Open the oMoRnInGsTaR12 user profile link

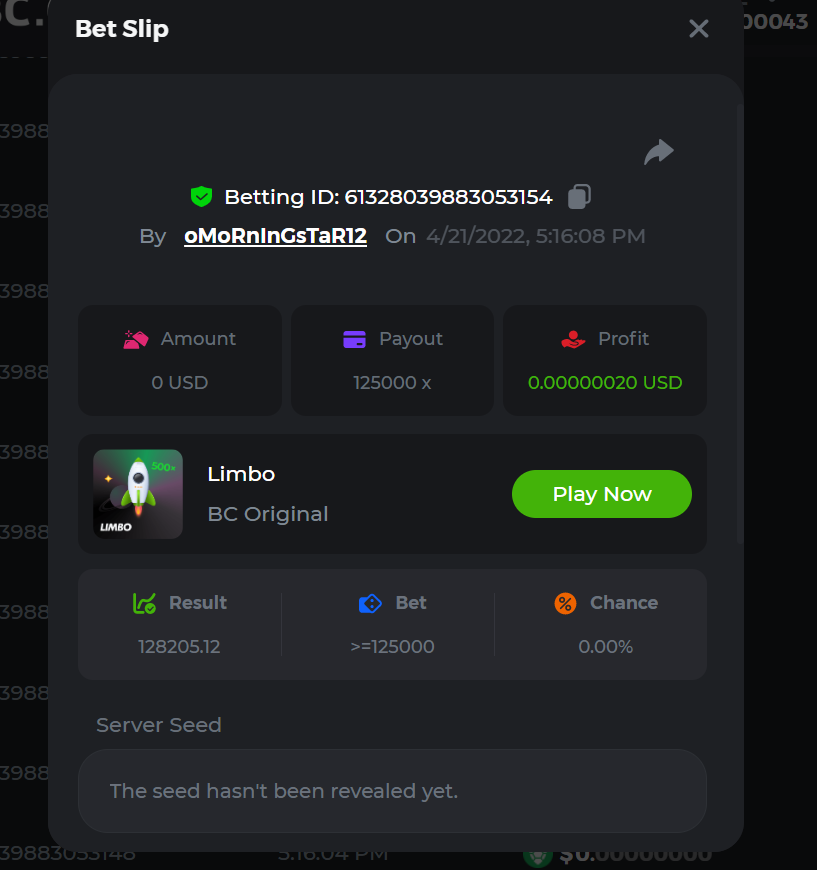click(x=275, y=236)
